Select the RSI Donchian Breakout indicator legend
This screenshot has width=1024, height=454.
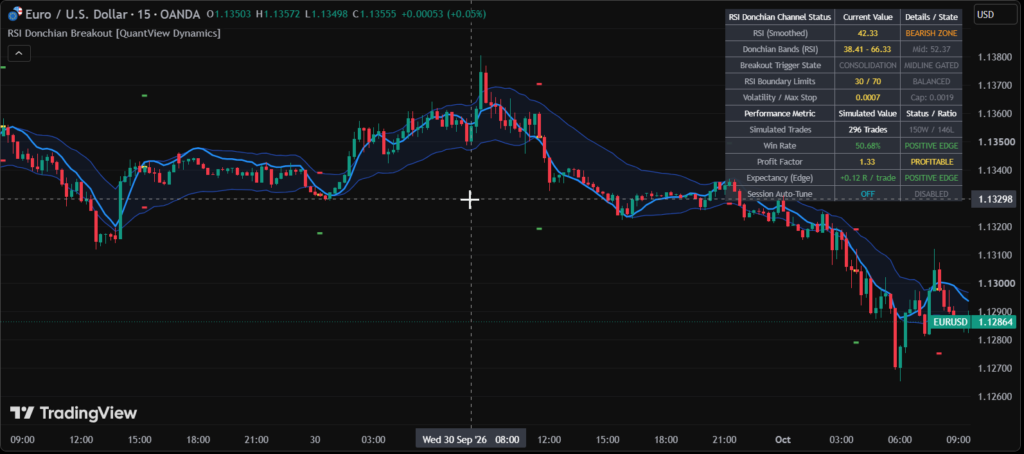click(114, 33)
